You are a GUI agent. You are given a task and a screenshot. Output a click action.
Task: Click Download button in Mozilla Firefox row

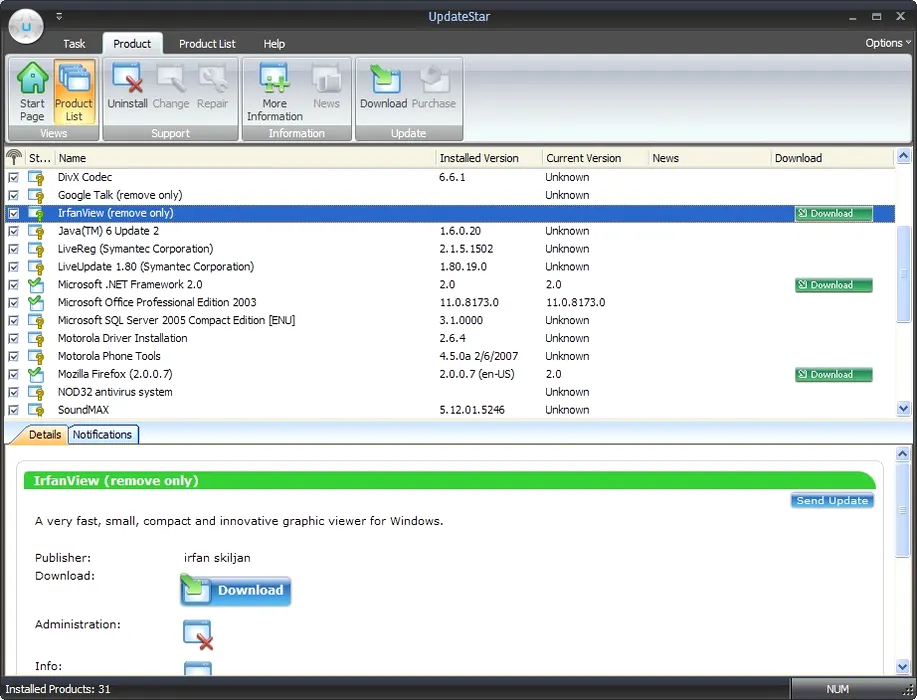pyautogui.click(x=833, y=374)
